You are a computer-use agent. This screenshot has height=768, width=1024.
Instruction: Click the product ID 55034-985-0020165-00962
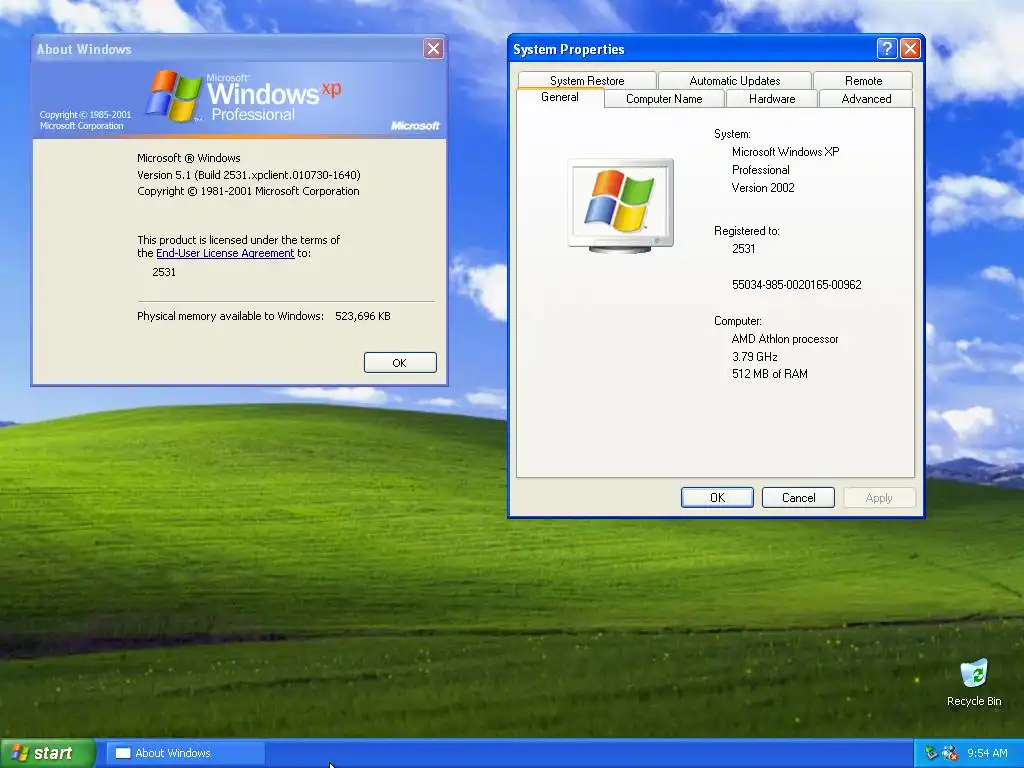tap(797, 285)
